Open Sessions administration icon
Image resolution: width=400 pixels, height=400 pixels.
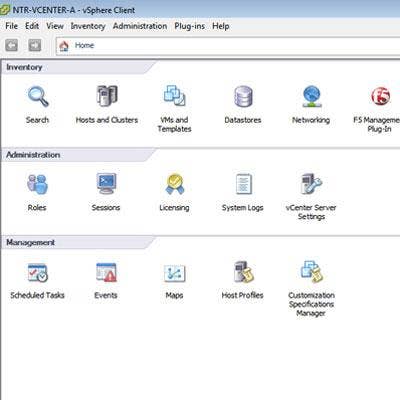[106, 183]
